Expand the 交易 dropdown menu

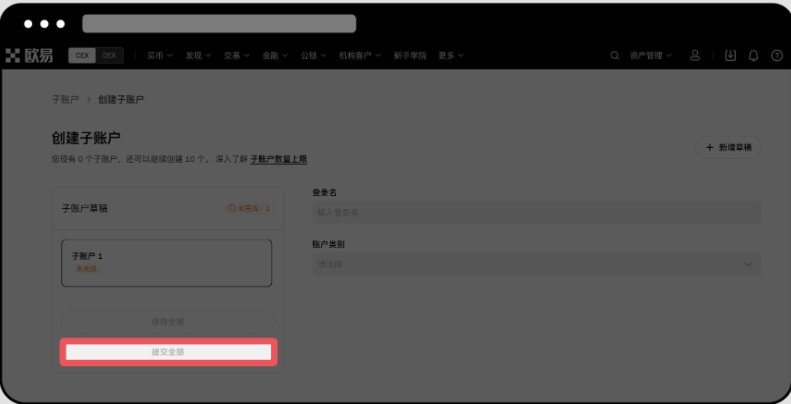(x=237, y=56)
